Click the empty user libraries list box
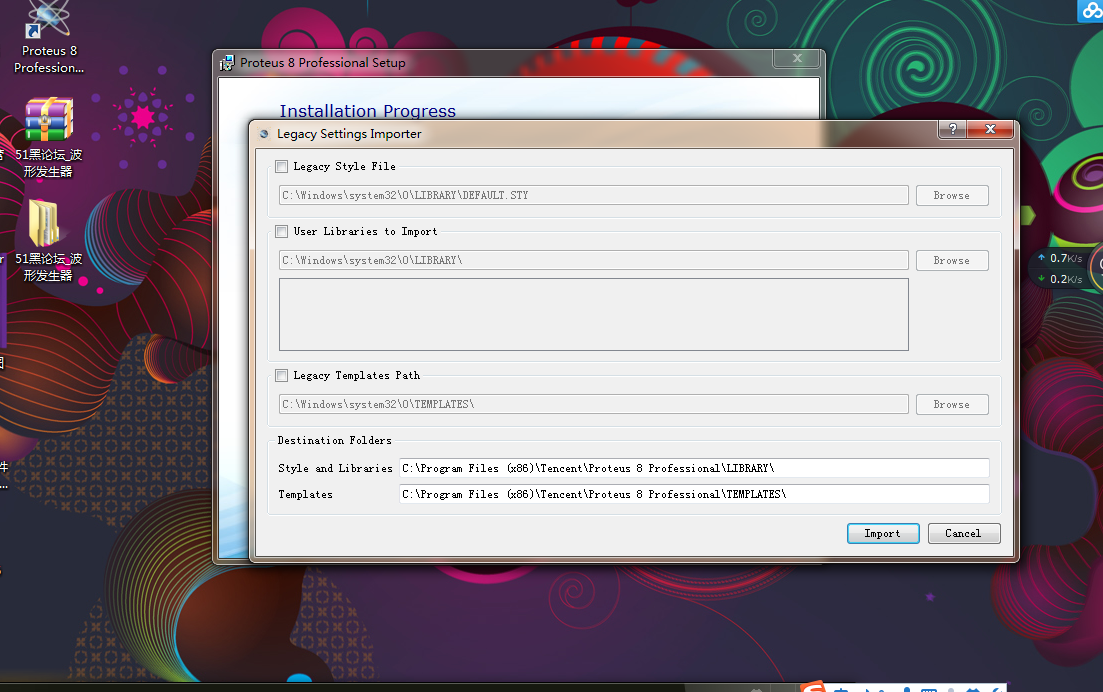 pos(594,314)
